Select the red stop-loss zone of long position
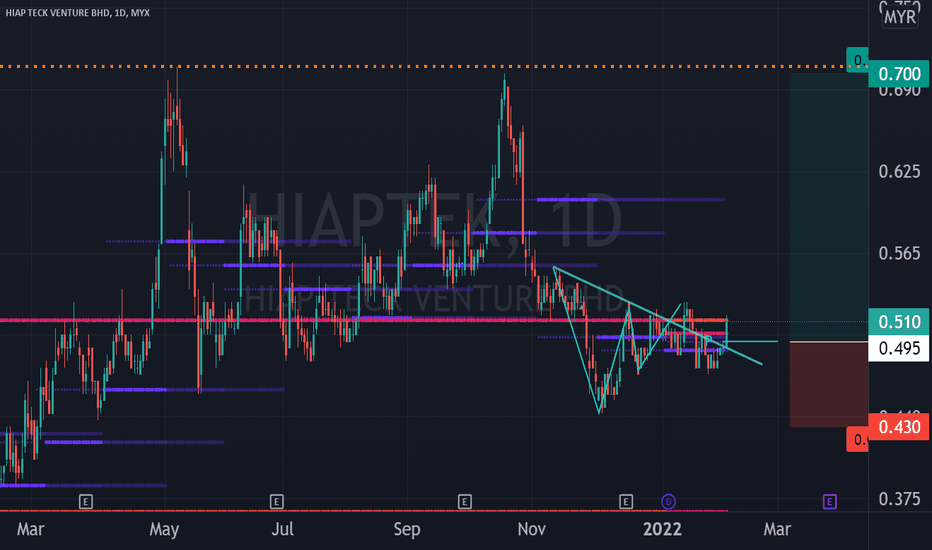 (x=829, y=385)
